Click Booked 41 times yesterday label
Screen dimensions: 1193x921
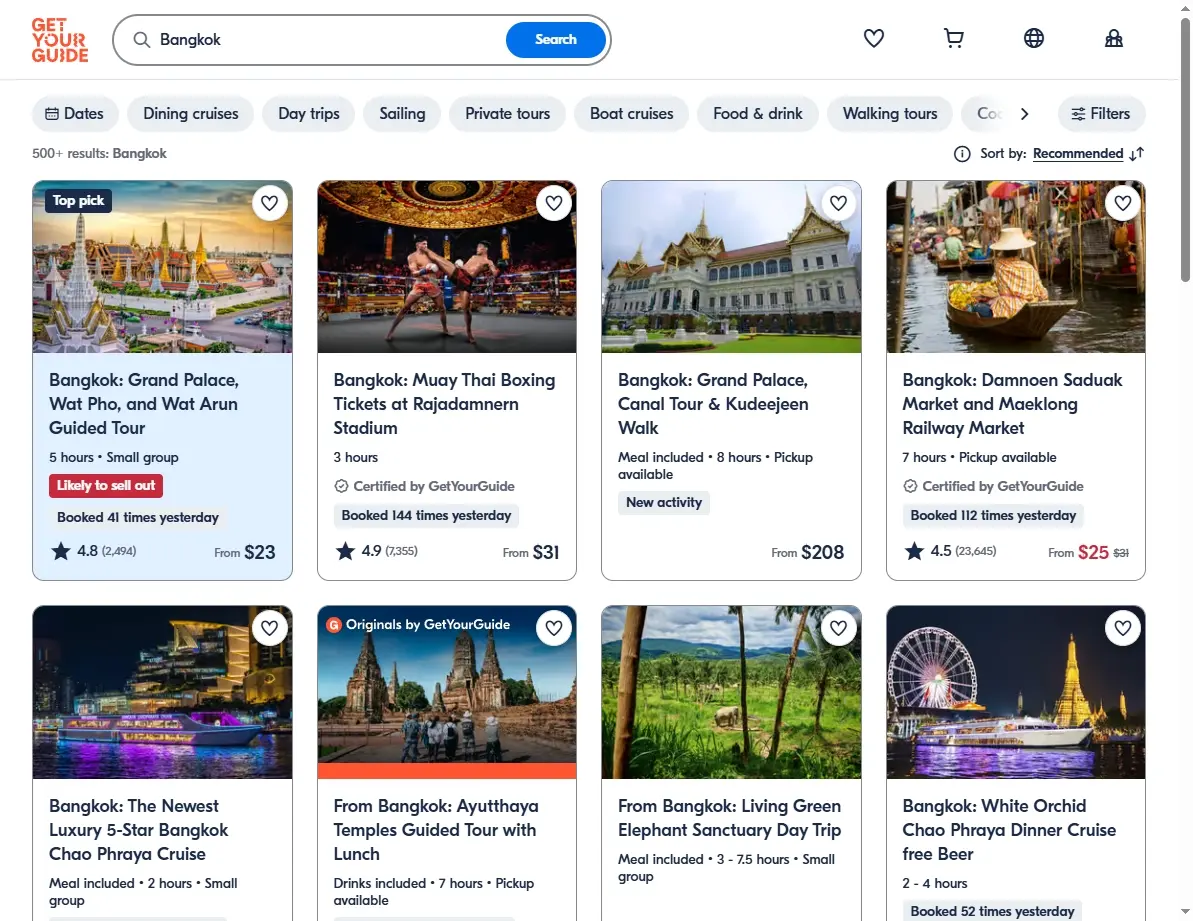coord(138,517)
